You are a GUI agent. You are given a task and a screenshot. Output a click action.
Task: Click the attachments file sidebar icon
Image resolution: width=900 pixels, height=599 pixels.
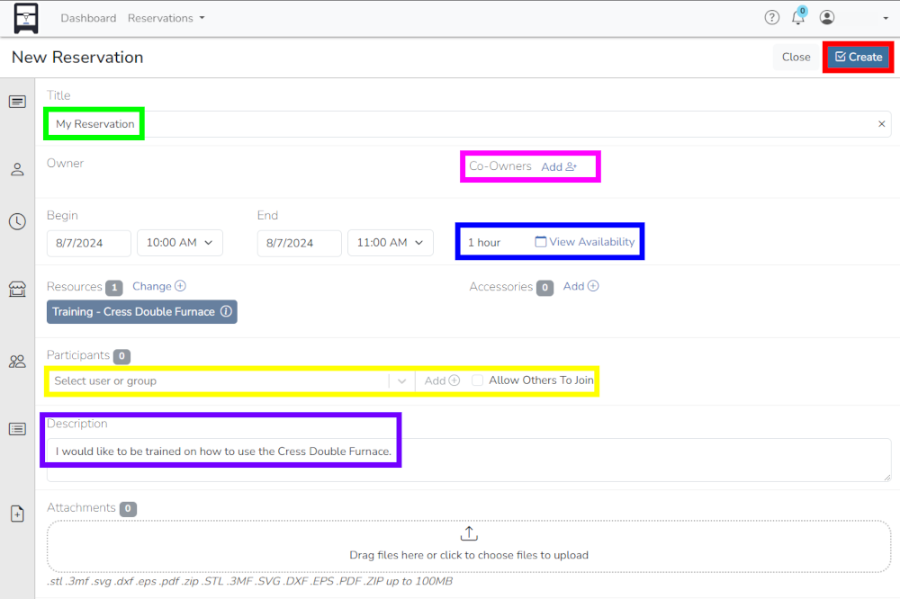pos(17,513)
